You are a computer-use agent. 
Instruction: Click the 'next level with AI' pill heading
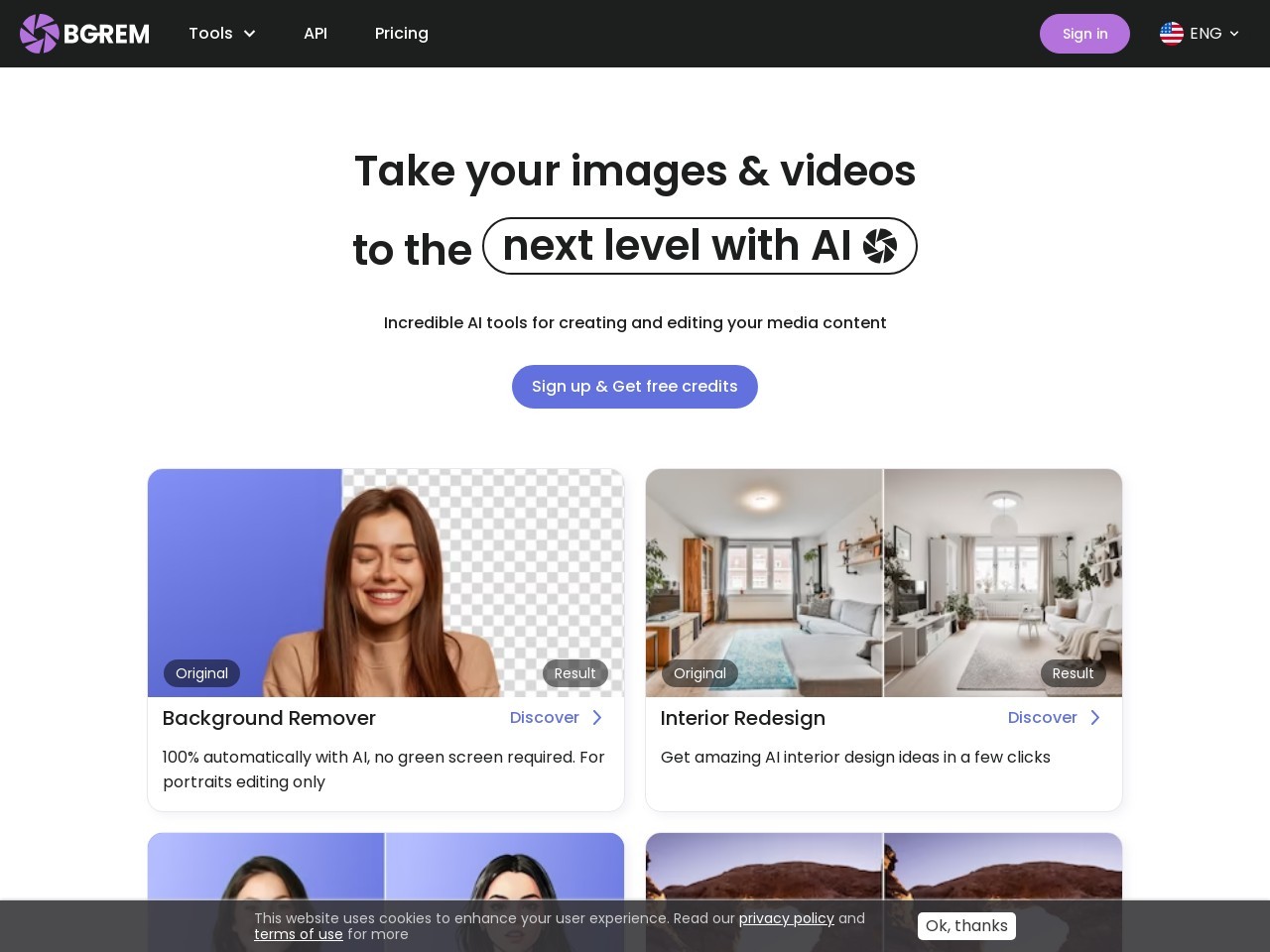pos(699,246)
